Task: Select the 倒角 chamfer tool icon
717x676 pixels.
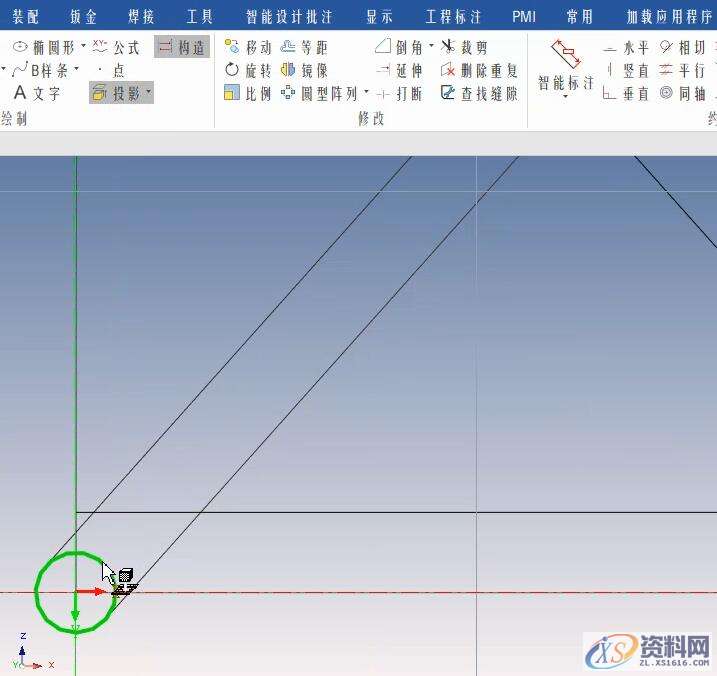Action: coord(383,46)
